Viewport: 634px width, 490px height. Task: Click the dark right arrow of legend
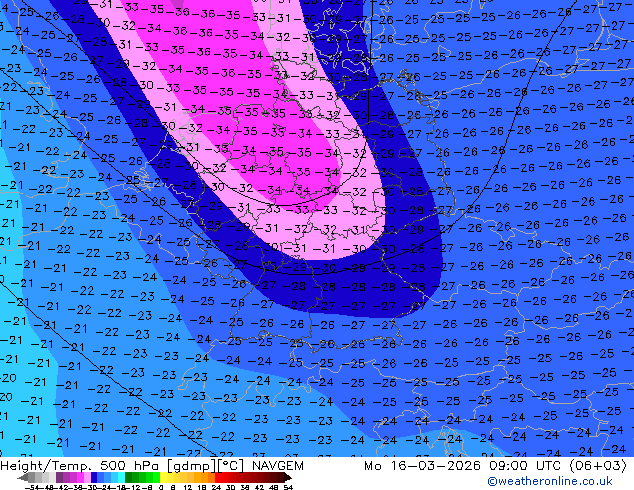point(288,478)
